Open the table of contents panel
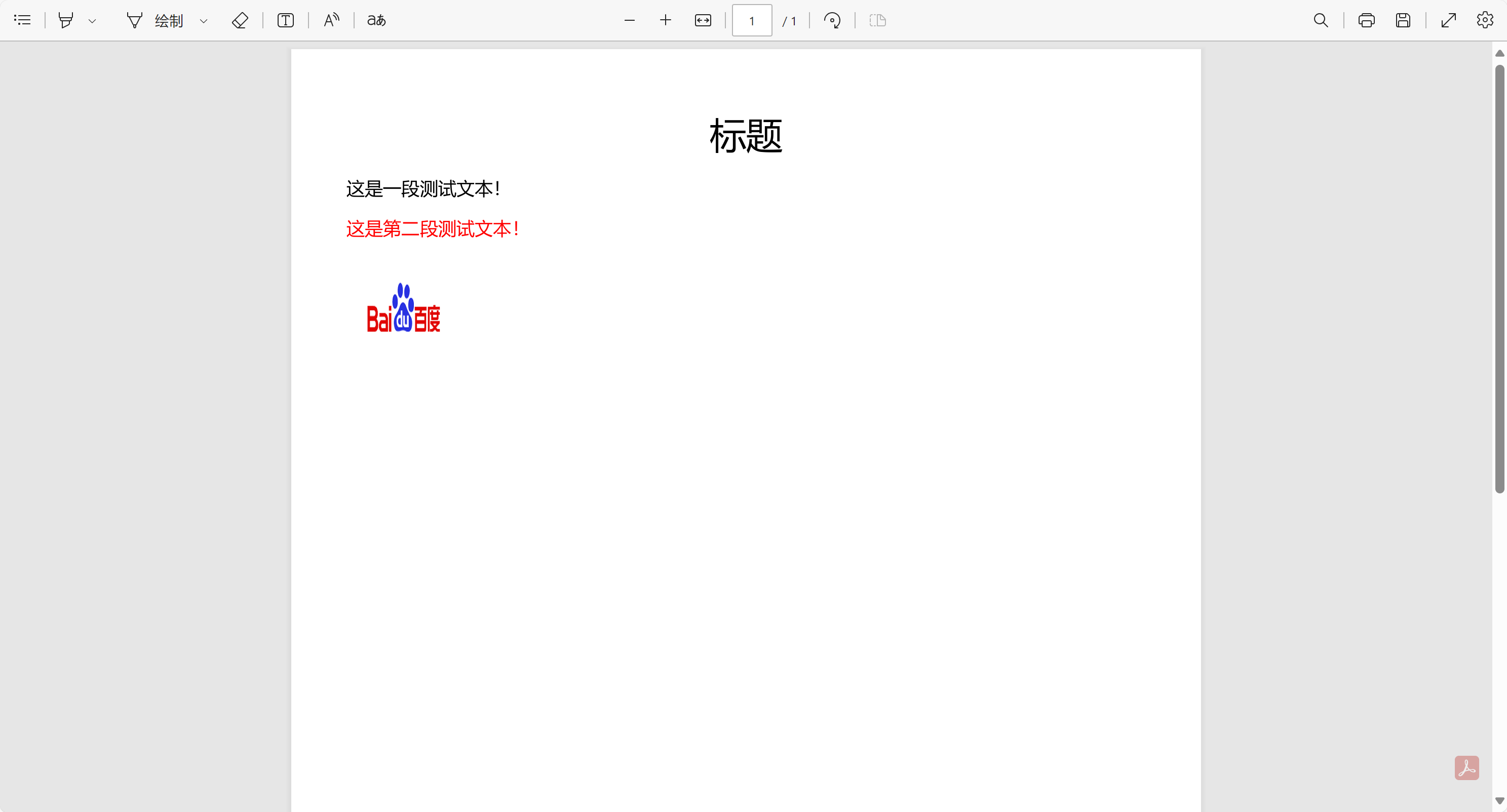This screenshot has height=812, width=1507. tap(22, 20)
